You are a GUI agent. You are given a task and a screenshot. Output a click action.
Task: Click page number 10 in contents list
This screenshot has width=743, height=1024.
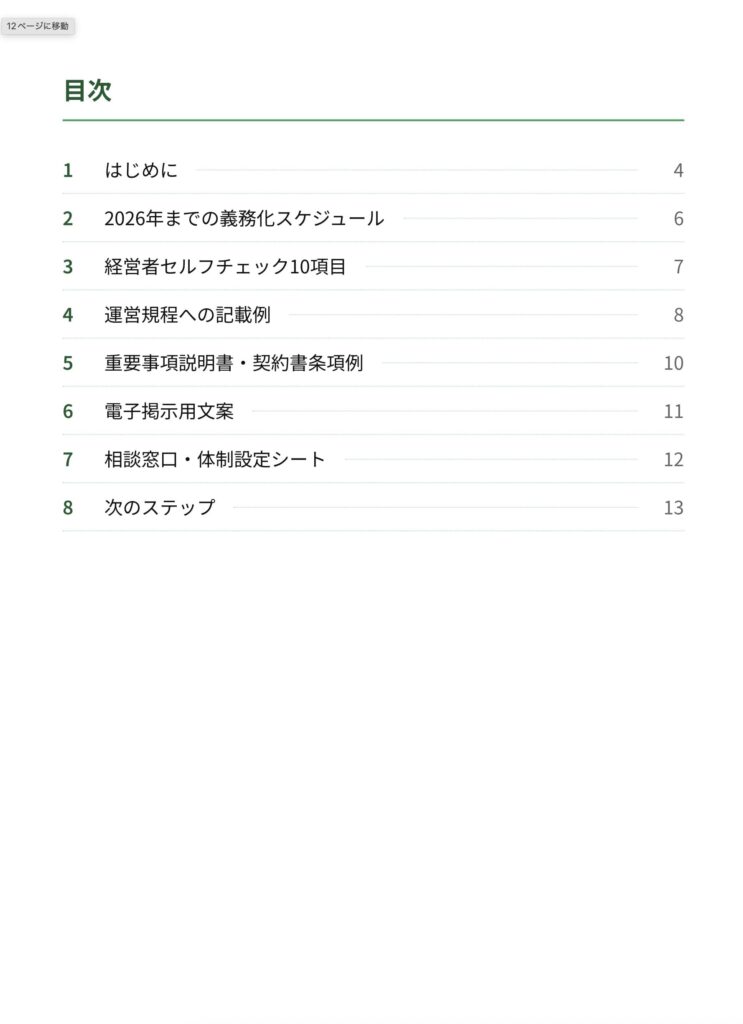tap(674, 363)
